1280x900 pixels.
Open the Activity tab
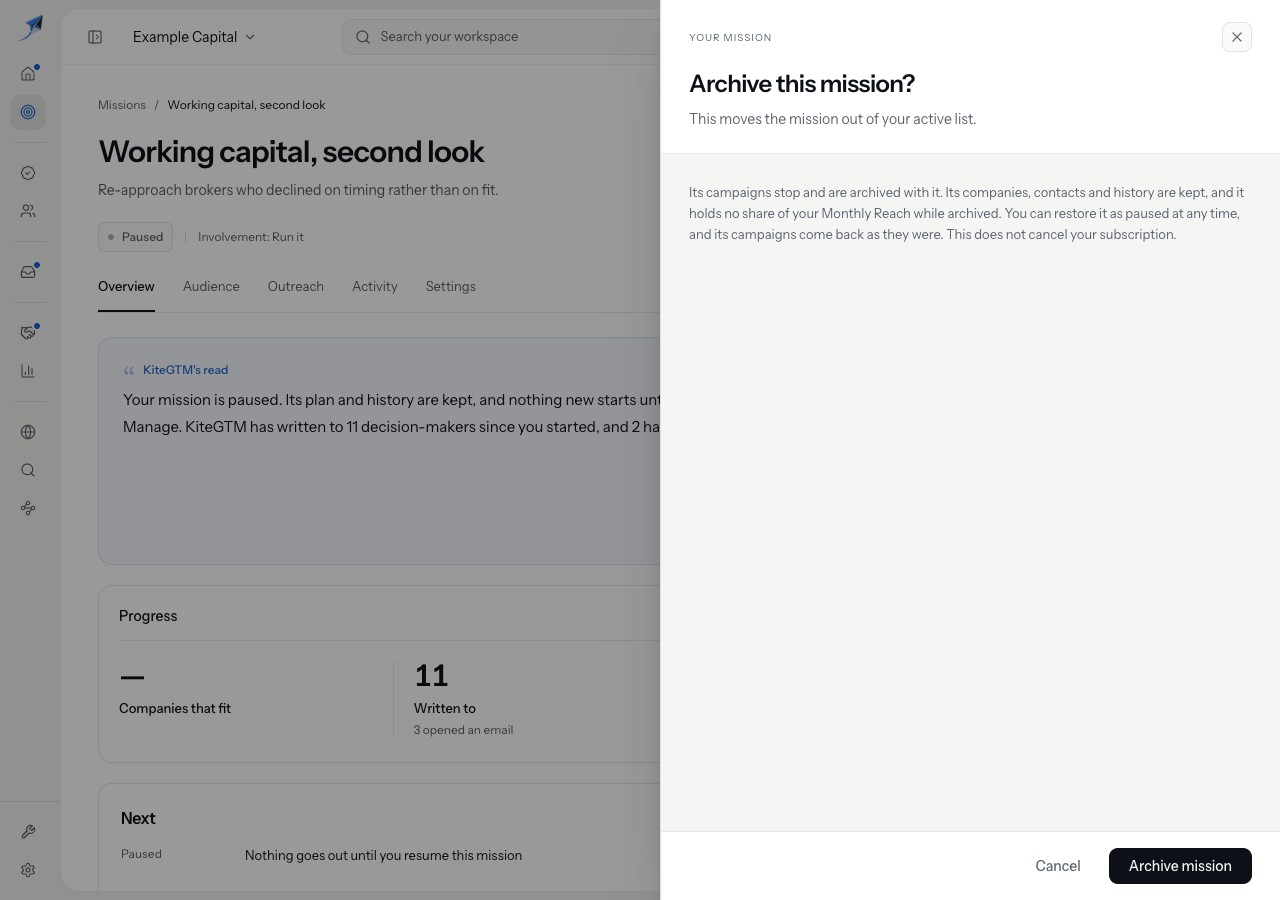click(x=375, y=287)
